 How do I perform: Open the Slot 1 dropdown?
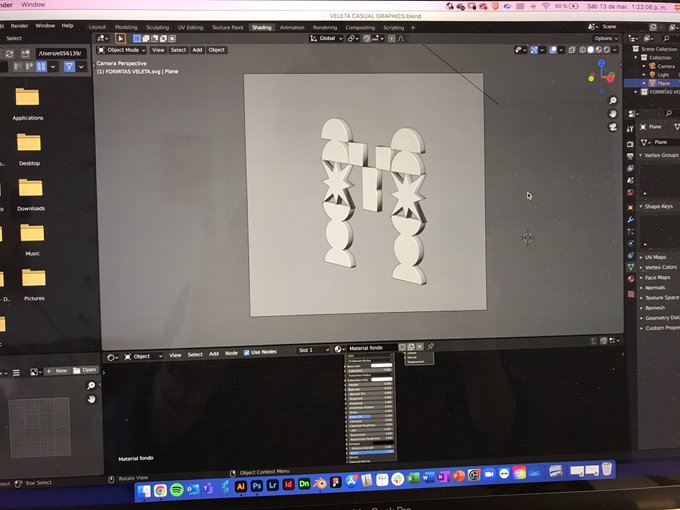(313, 350)
